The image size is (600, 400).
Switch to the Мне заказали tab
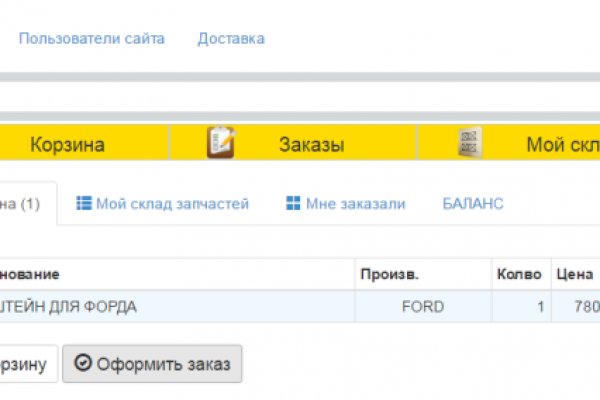[x=346, y=203]
